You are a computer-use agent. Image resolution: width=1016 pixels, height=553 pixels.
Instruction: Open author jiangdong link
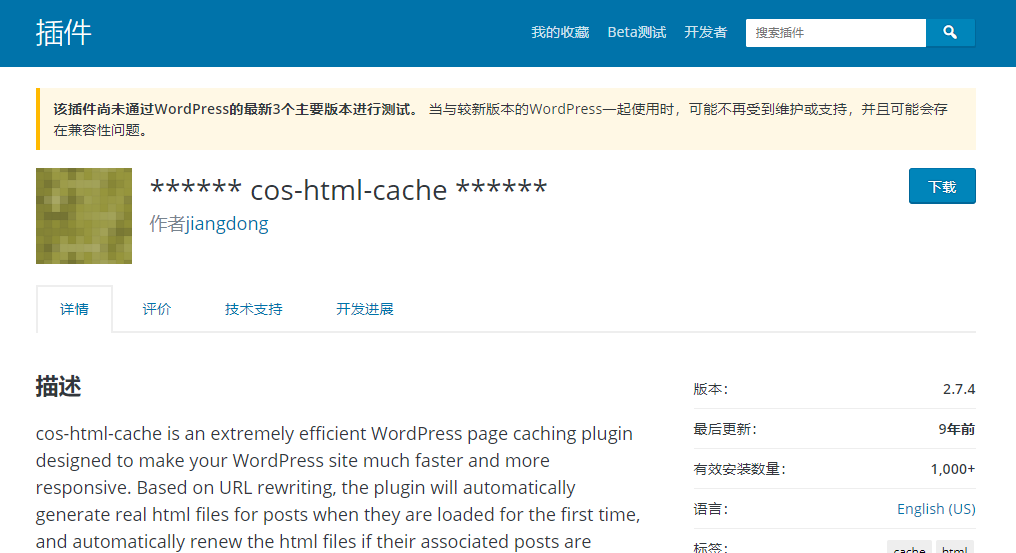click(227, 224)
